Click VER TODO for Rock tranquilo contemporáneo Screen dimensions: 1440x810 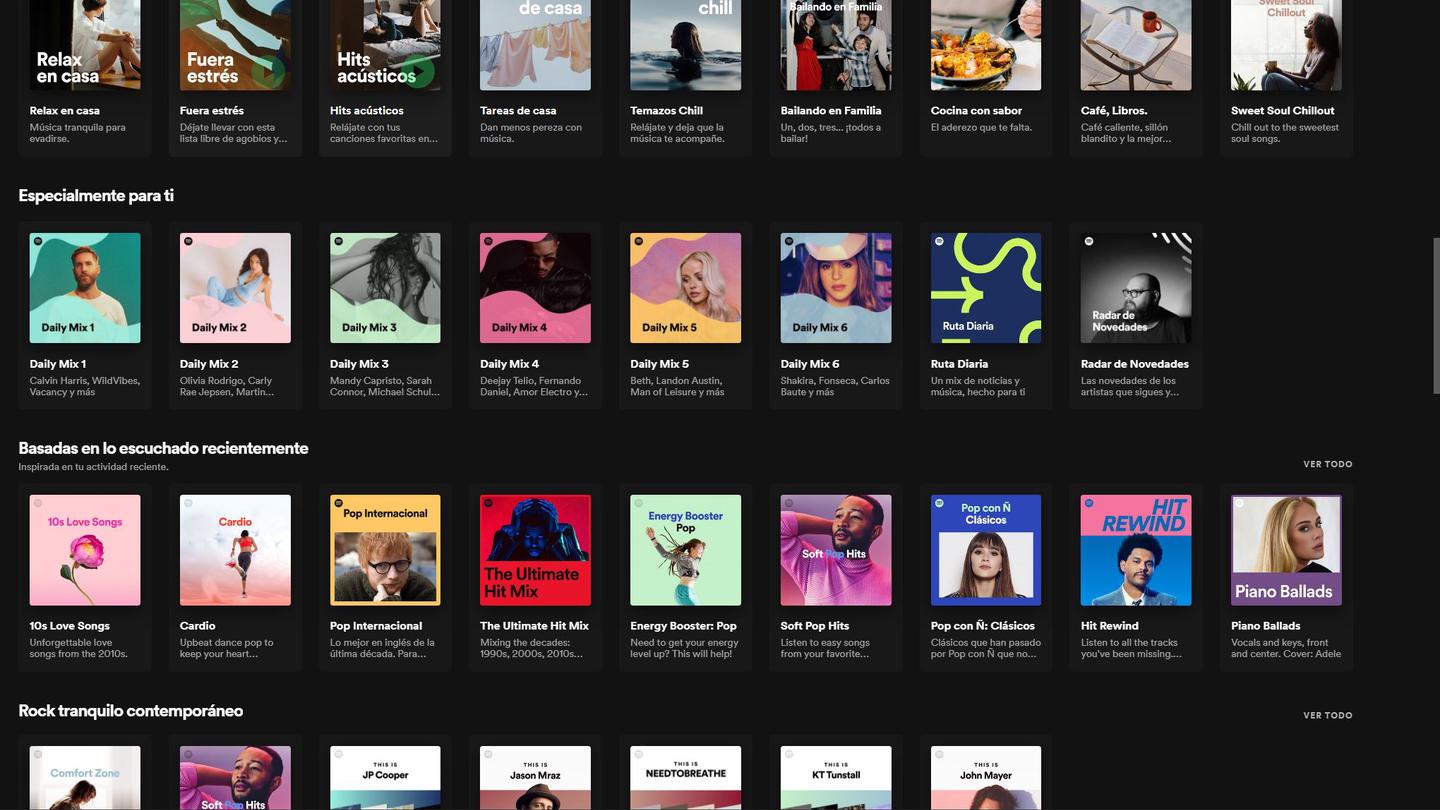(1327, 715)
